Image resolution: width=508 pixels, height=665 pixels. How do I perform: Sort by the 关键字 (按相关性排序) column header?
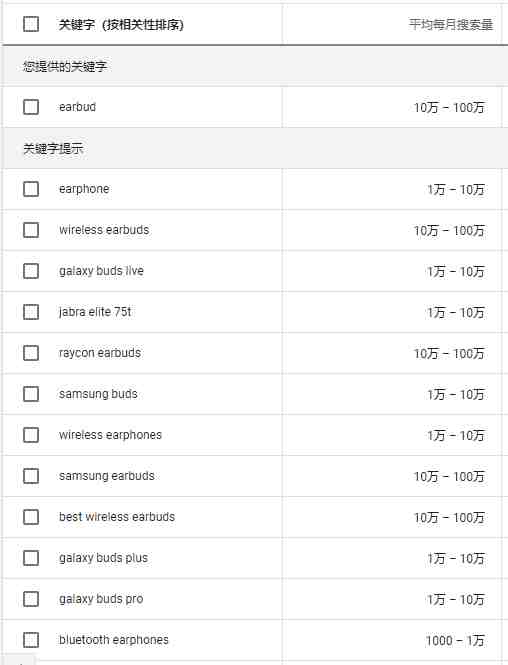tap(121, 25)
